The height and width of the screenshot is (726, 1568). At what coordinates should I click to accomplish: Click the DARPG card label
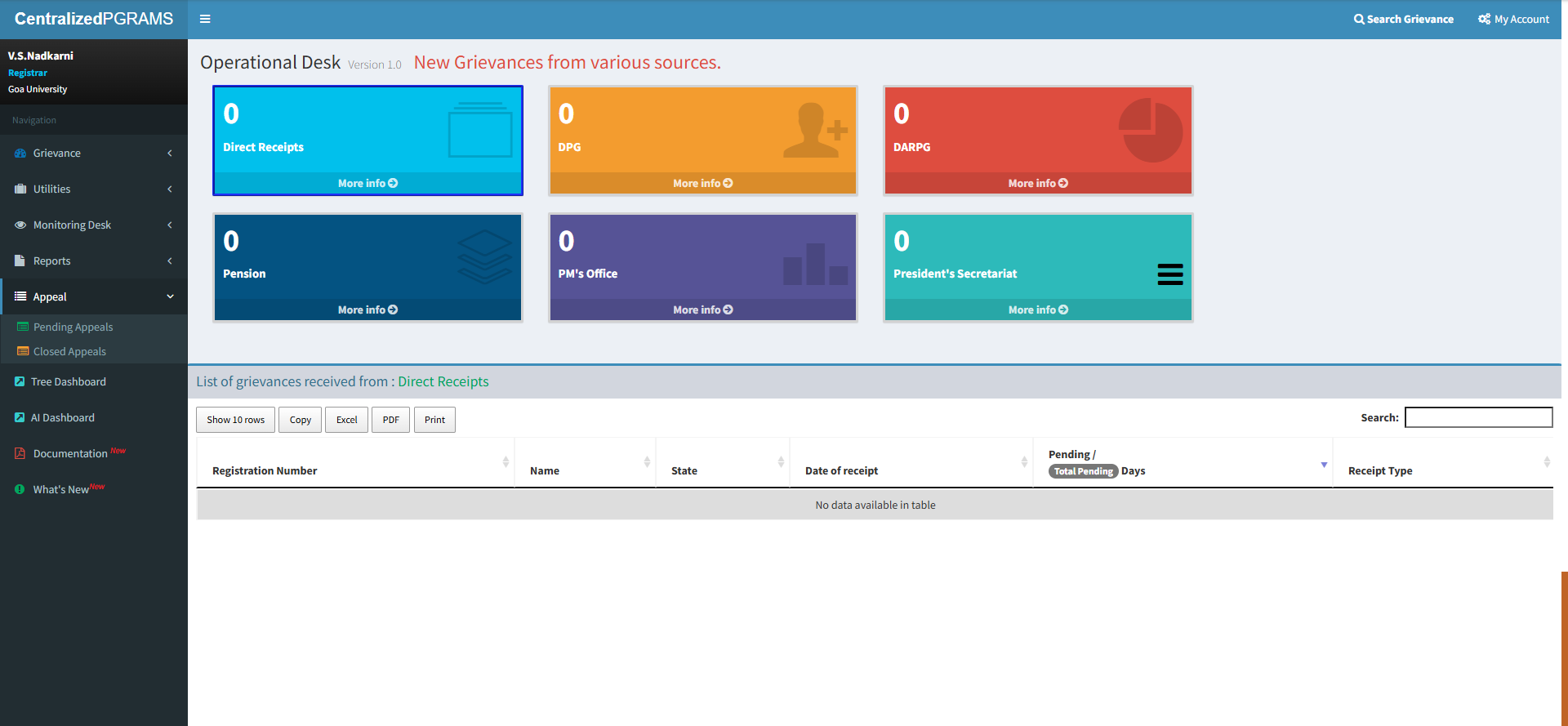coord(911,147)
